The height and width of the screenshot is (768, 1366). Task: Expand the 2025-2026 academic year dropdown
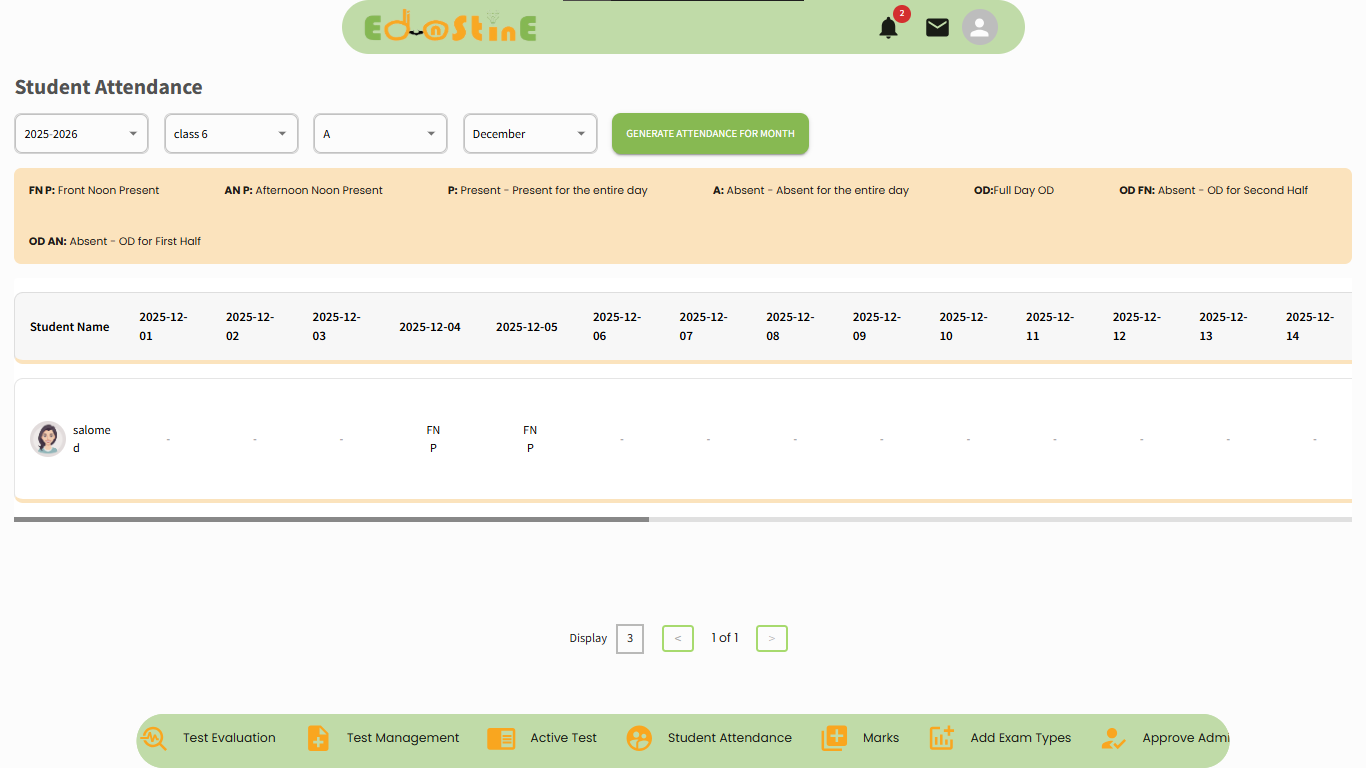click(81, 134)
